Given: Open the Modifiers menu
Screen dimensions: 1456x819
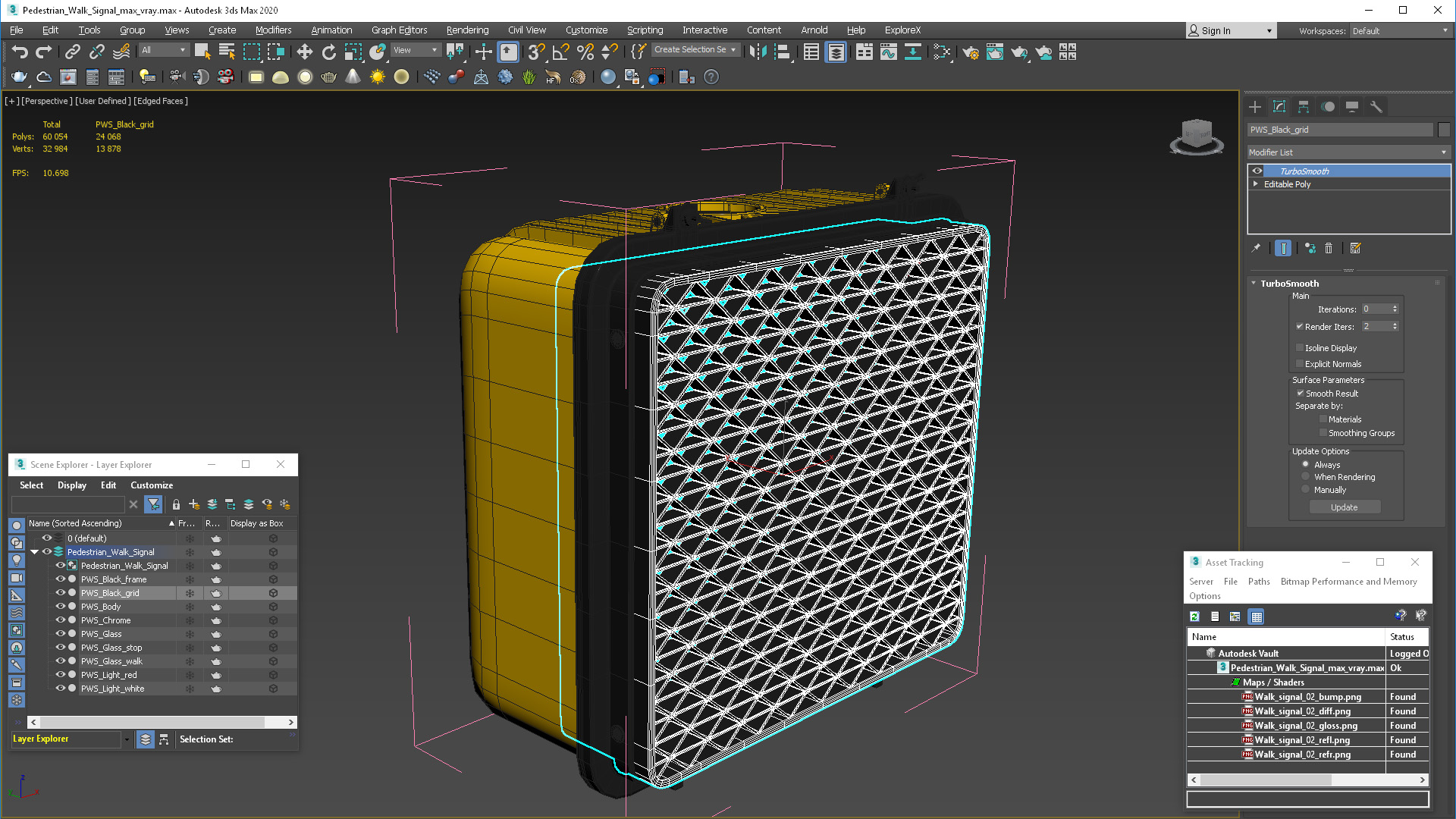Looking at the screenshot, I should (x=273, y=30).
